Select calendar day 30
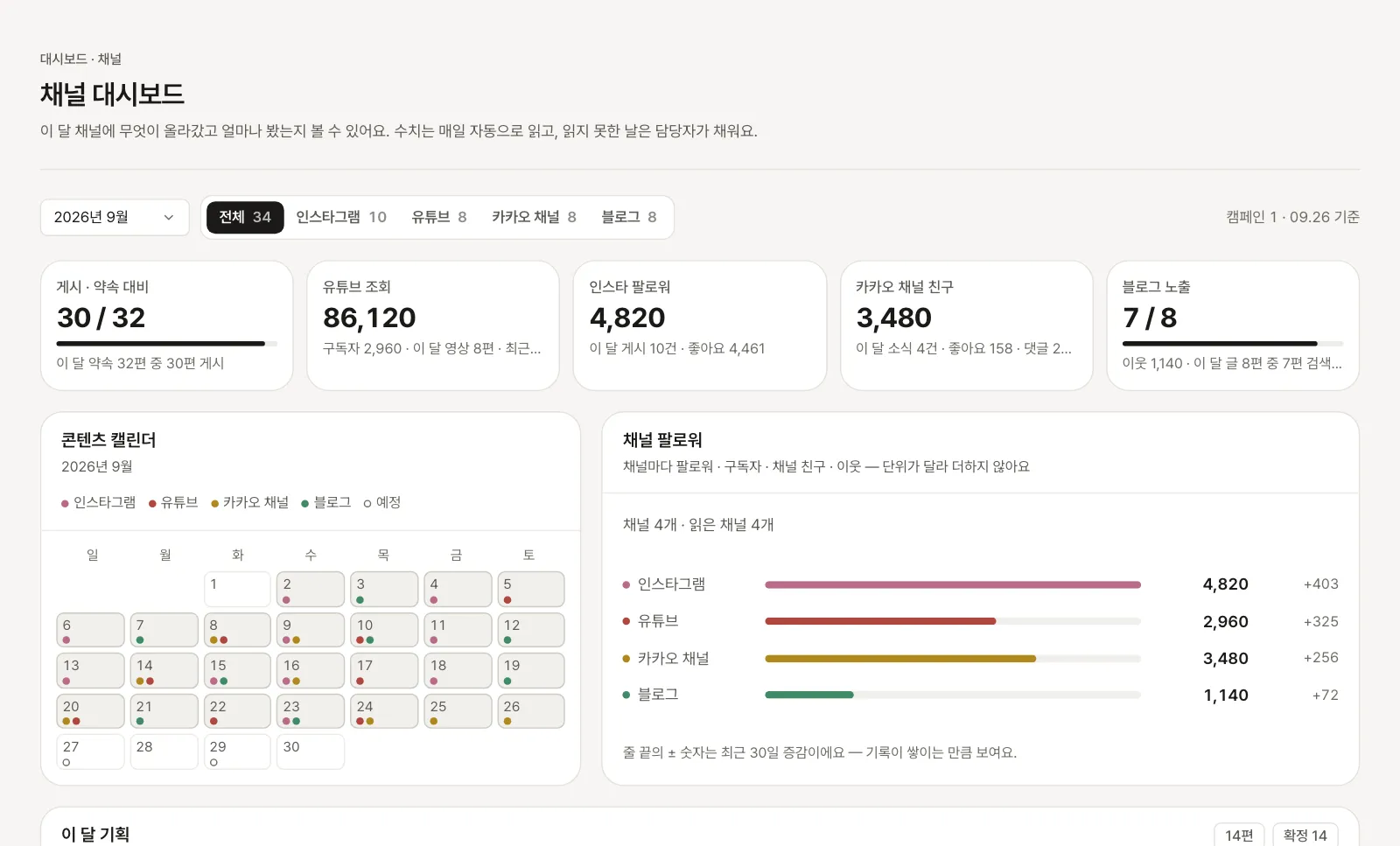This screenshot has height=846, width=1400. [311, 752]
